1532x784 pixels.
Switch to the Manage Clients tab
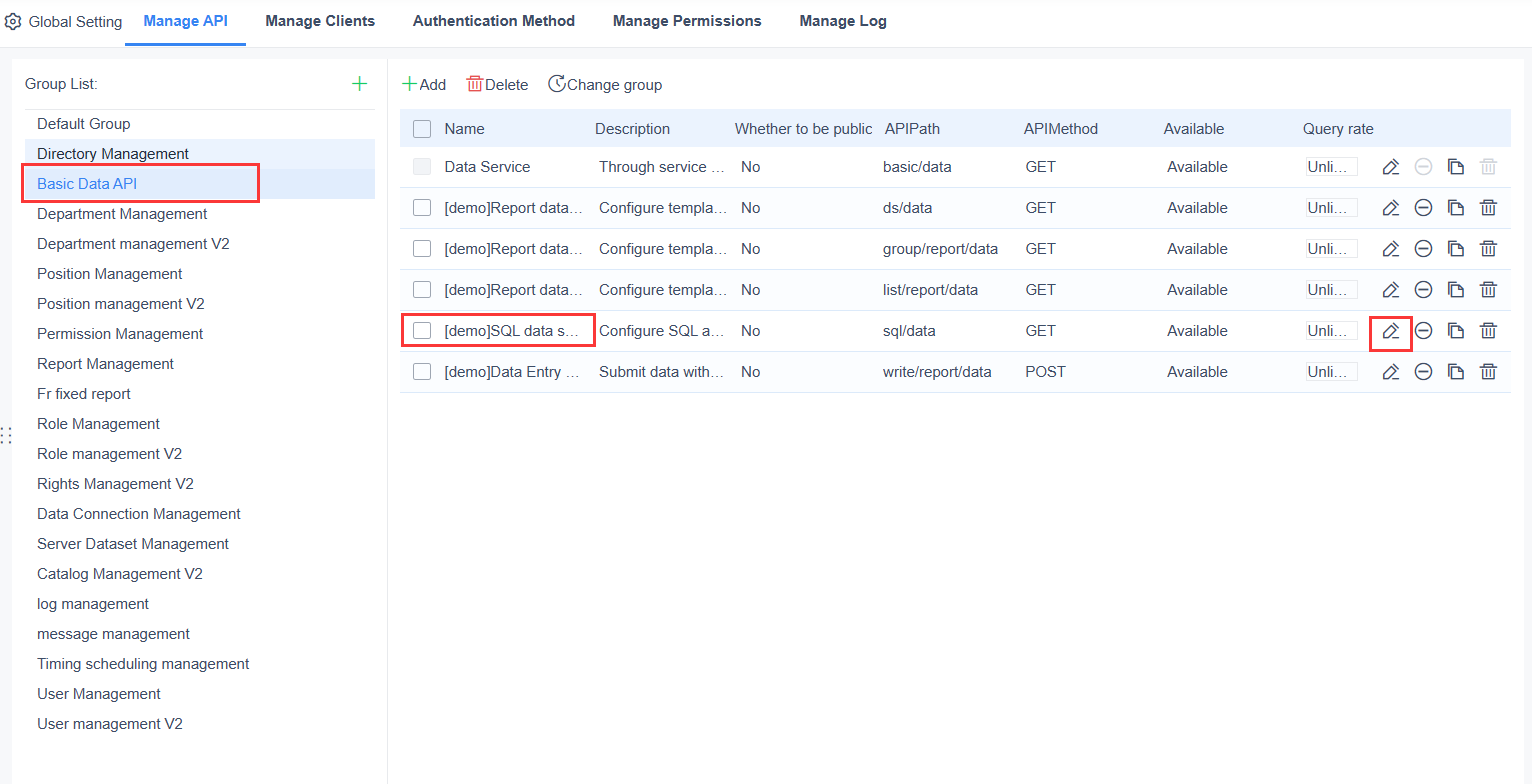(x=319, y=20)
